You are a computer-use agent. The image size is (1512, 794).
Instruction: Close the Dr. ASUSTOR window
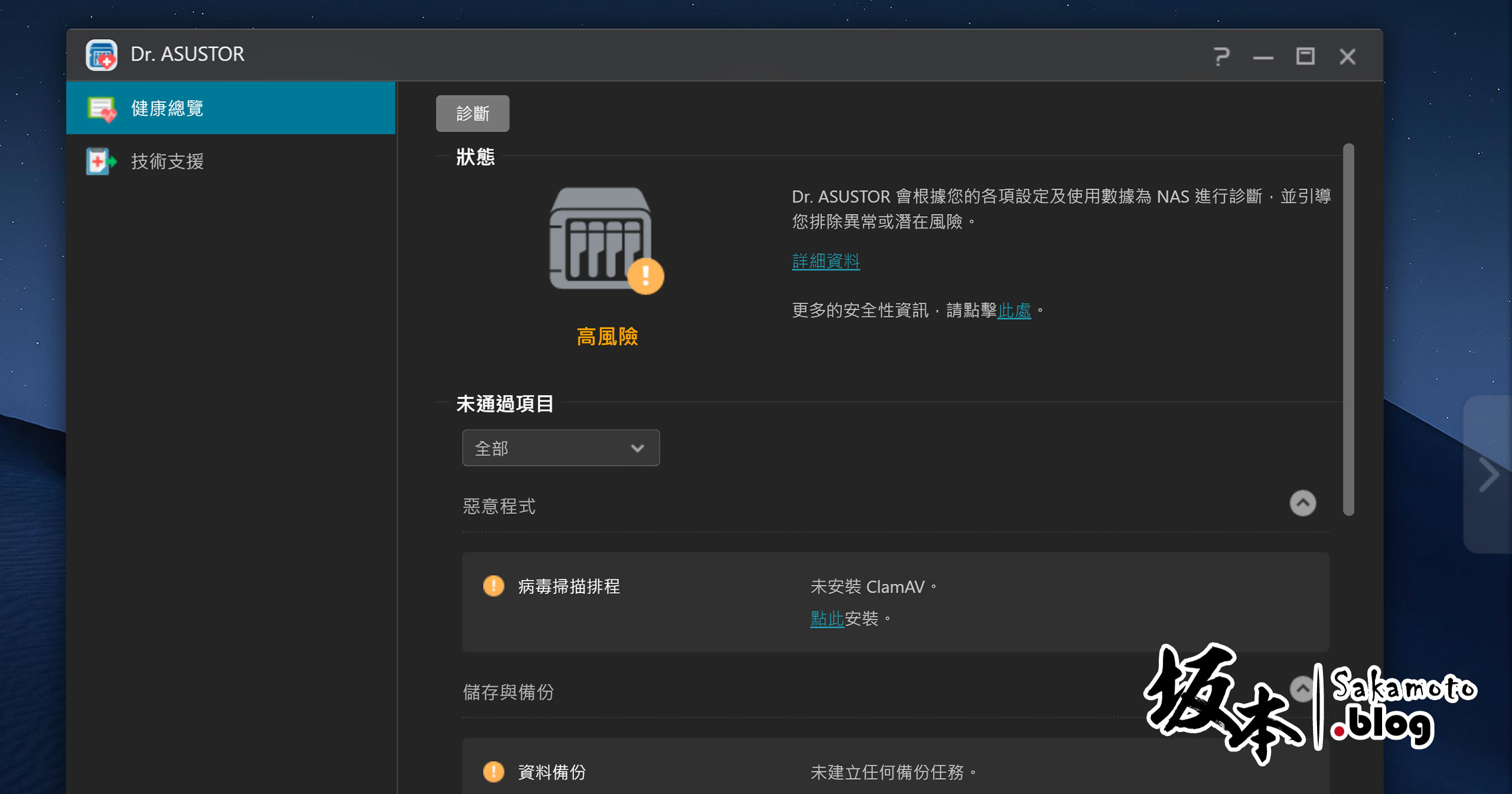[1347, 57]
